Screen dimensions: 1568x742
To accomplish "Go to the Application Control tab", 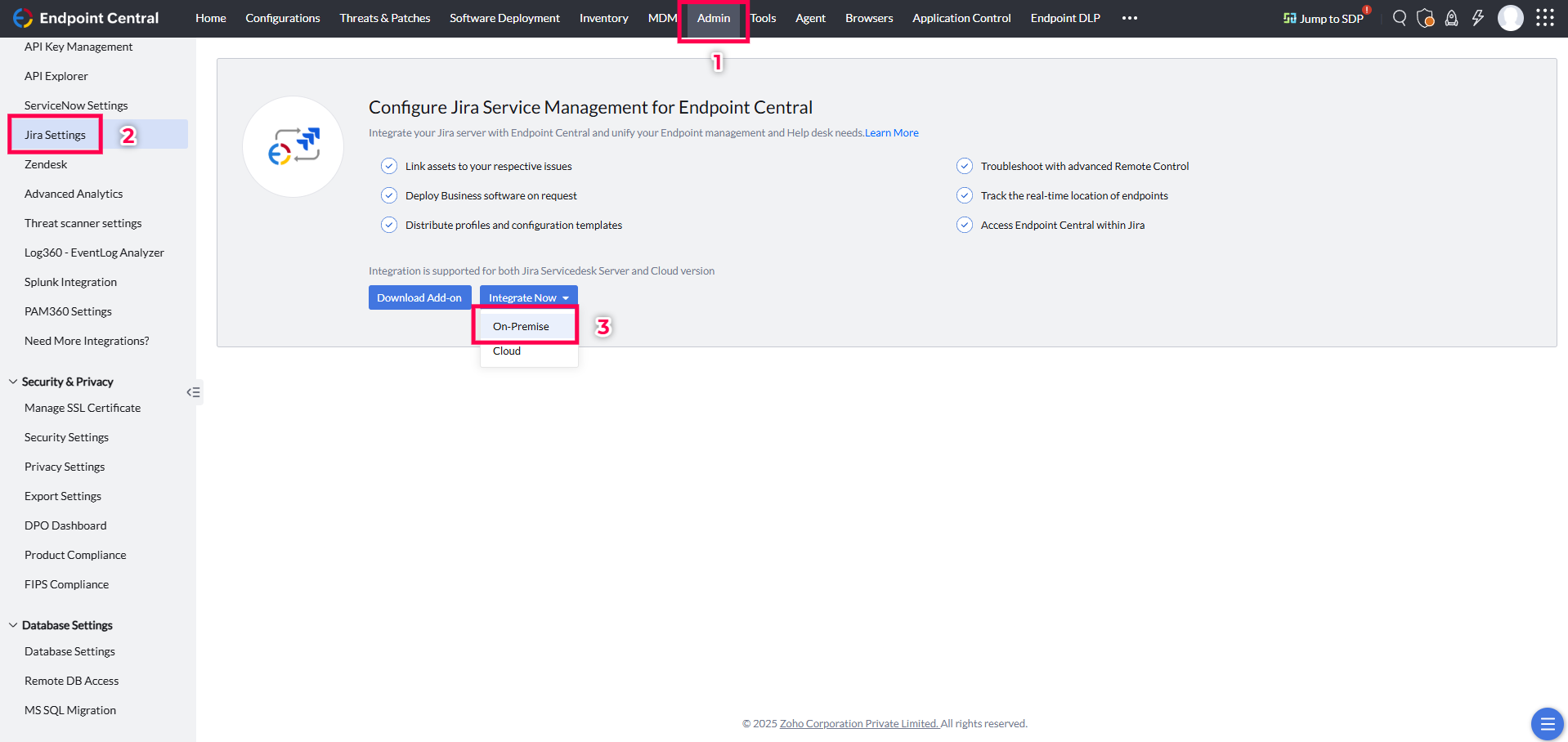I will tap(961, 18).
